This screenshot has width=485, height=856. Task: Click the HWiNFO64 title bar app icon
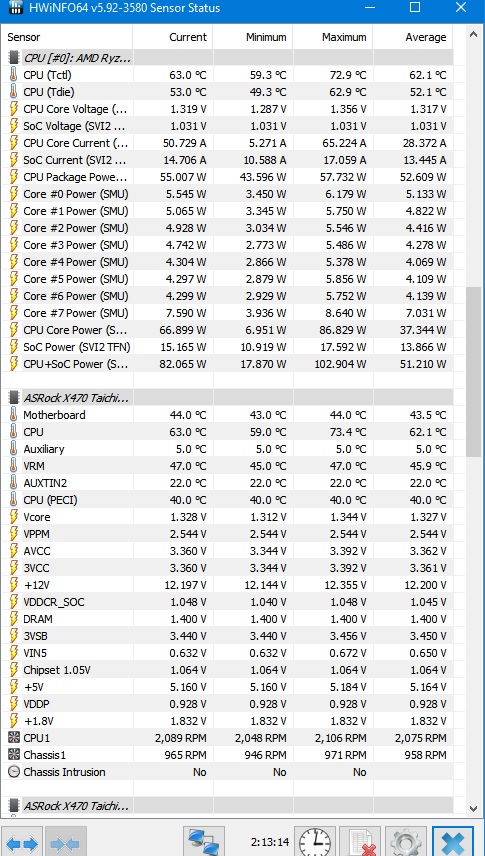(x=15, y=8)
